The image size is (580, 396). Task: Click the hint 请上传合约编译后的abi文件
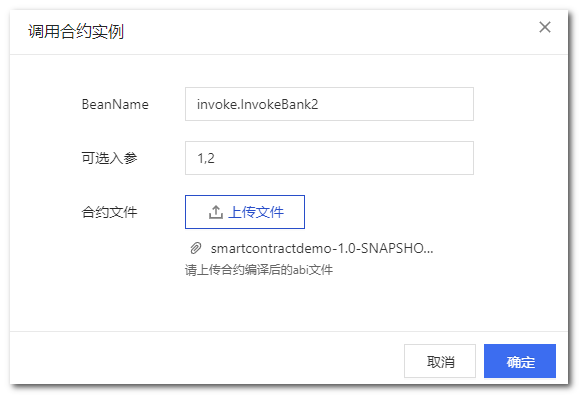[x=259, y=270]
